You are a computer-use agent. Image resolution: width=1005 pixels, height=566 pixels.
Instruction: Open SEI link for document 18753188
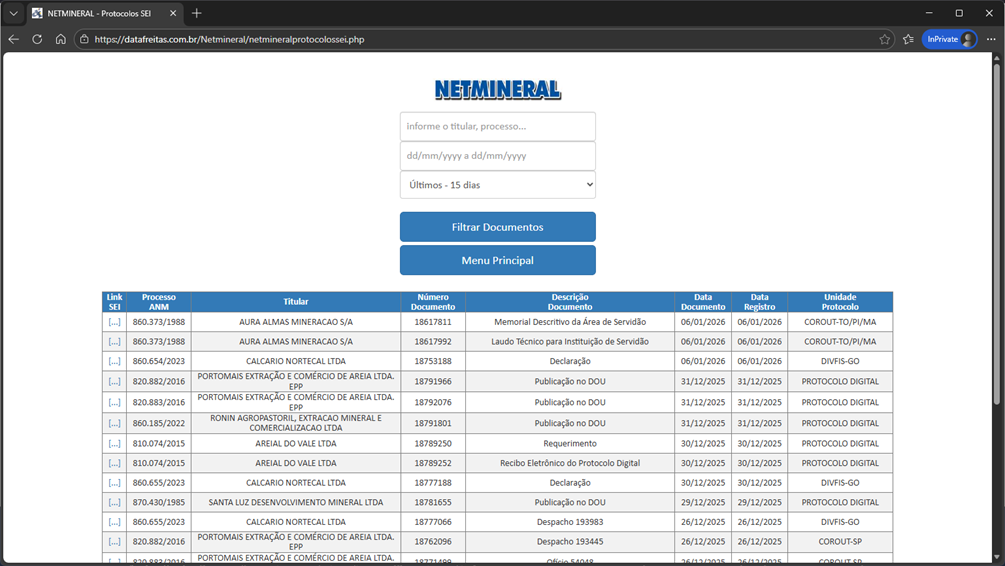[x=114, y=361]
